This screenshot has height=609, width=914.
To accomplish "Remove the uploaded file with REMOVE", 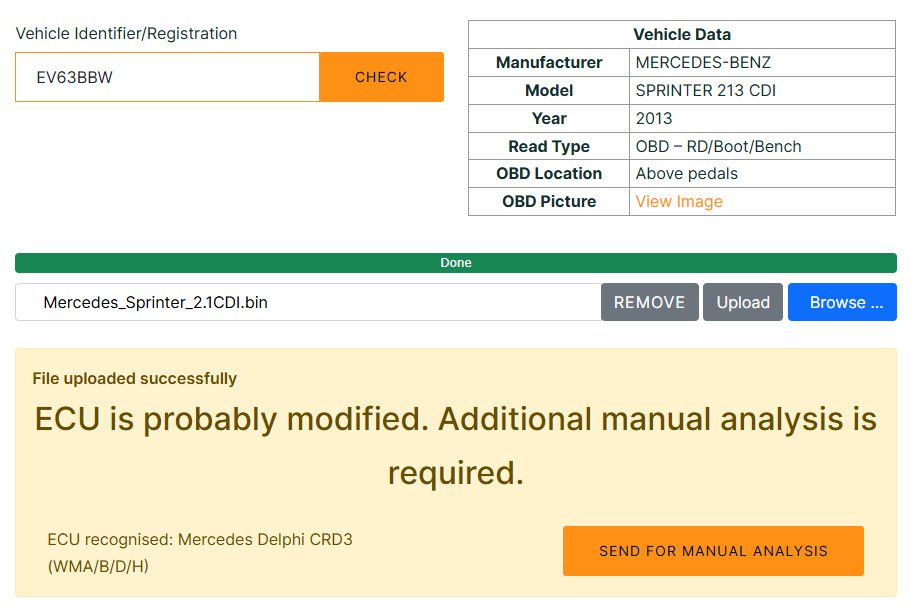I will pos(649,302).
